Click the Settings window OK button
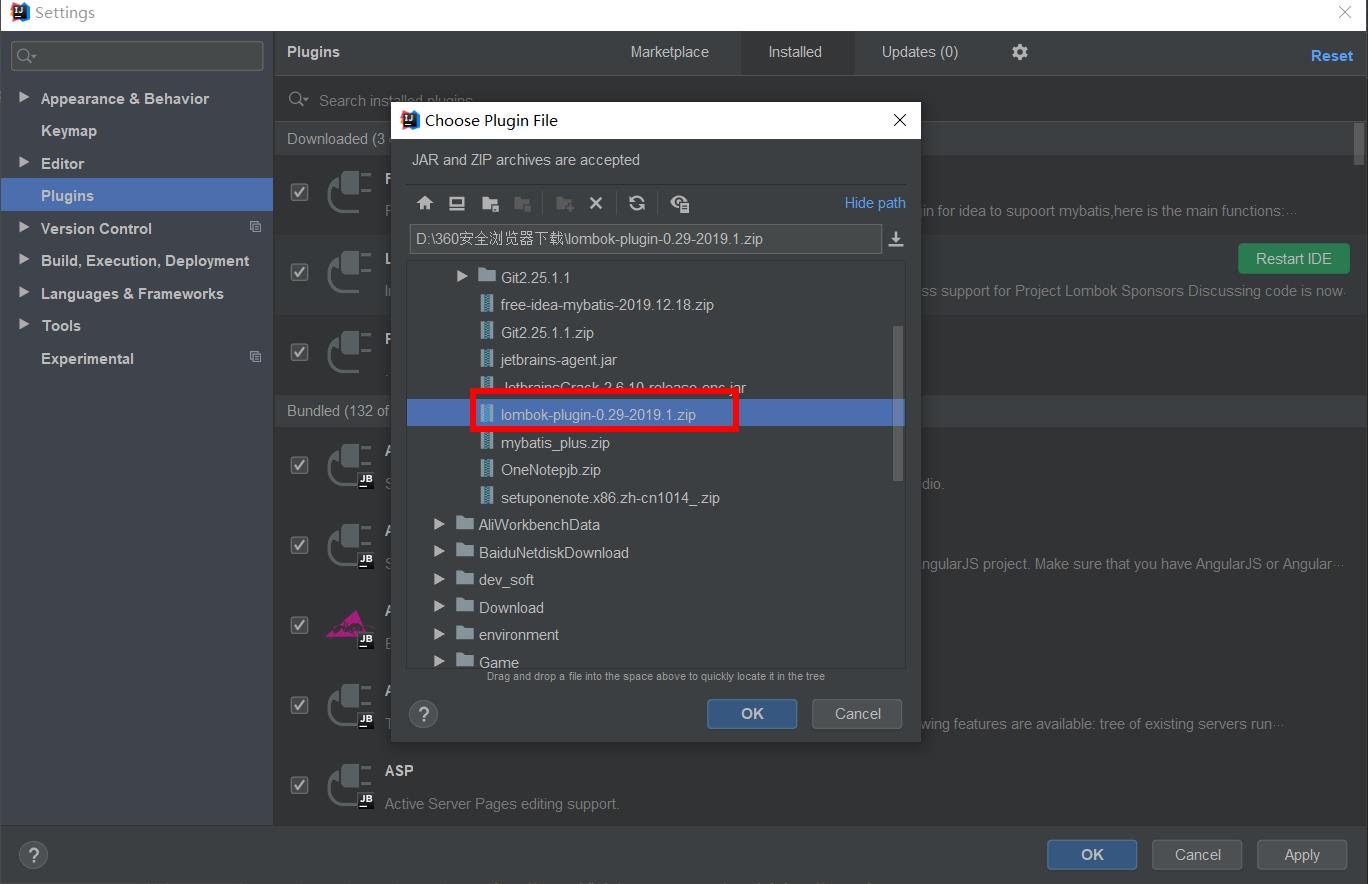Image resolution: width=1368 pixels, height=884 pixels. 1092,855
